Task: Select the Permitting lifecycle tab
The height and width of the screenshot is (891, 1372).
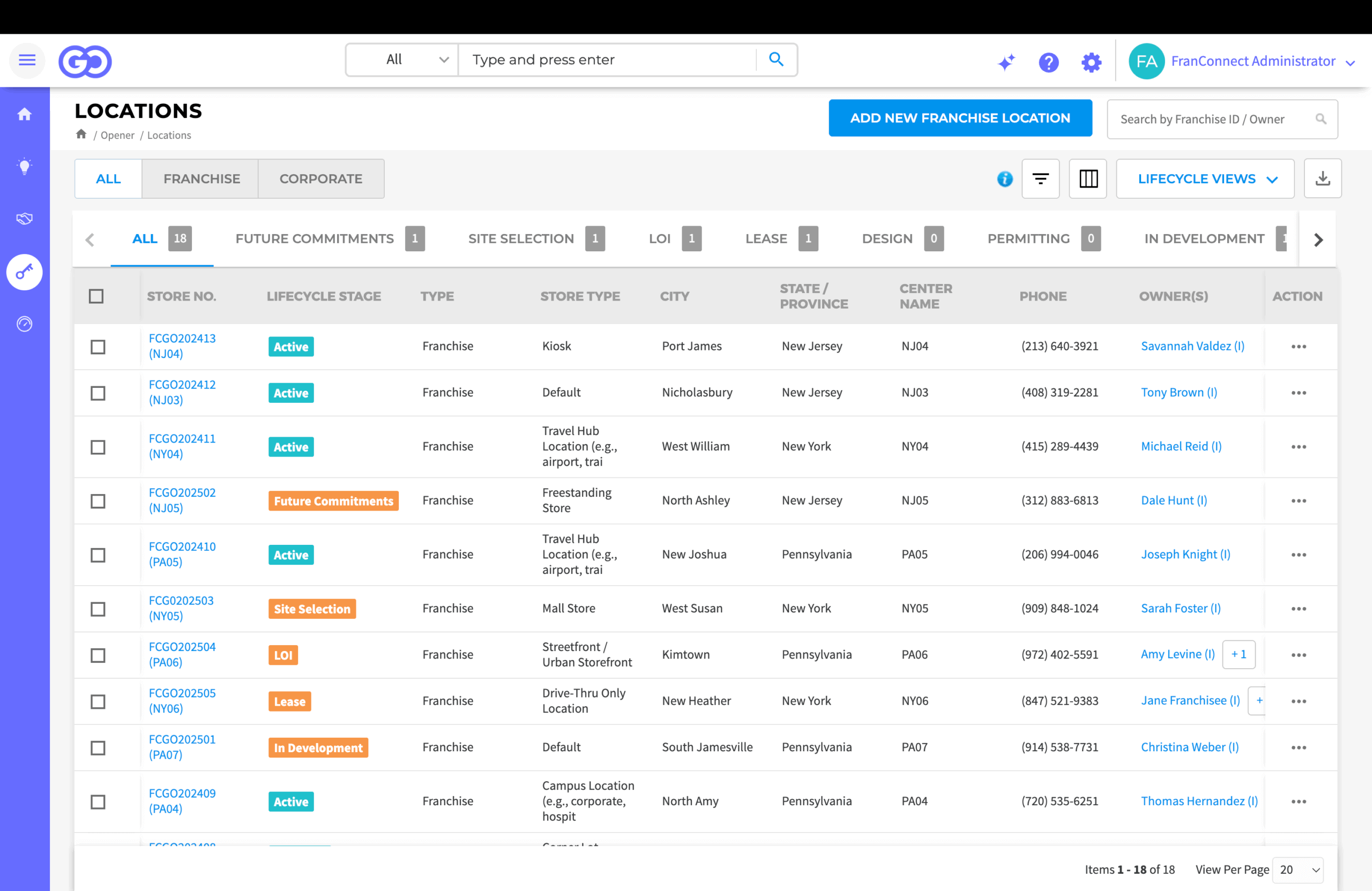Action: click(x=1044, y=238)
